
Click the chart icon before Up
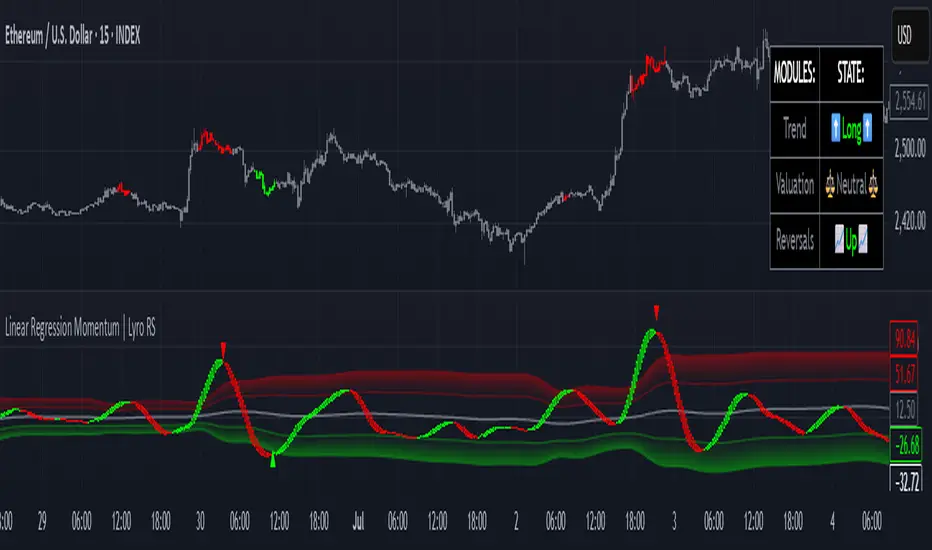point(839,240)
